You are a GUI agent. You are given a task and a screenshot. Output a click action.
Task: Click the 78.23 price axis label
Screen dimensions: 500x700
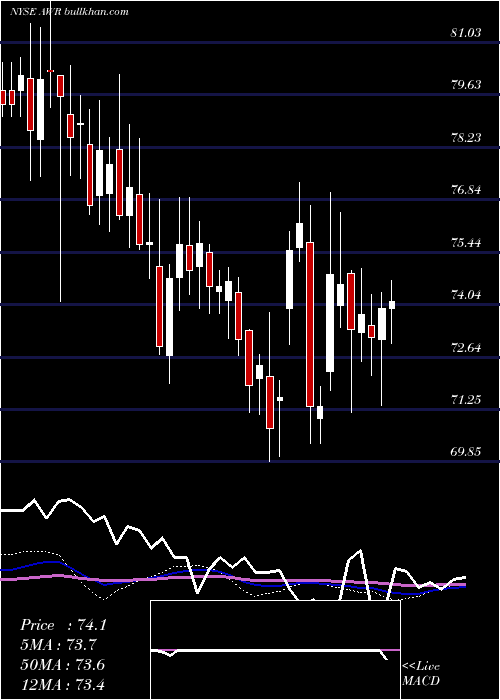(466, 137)
